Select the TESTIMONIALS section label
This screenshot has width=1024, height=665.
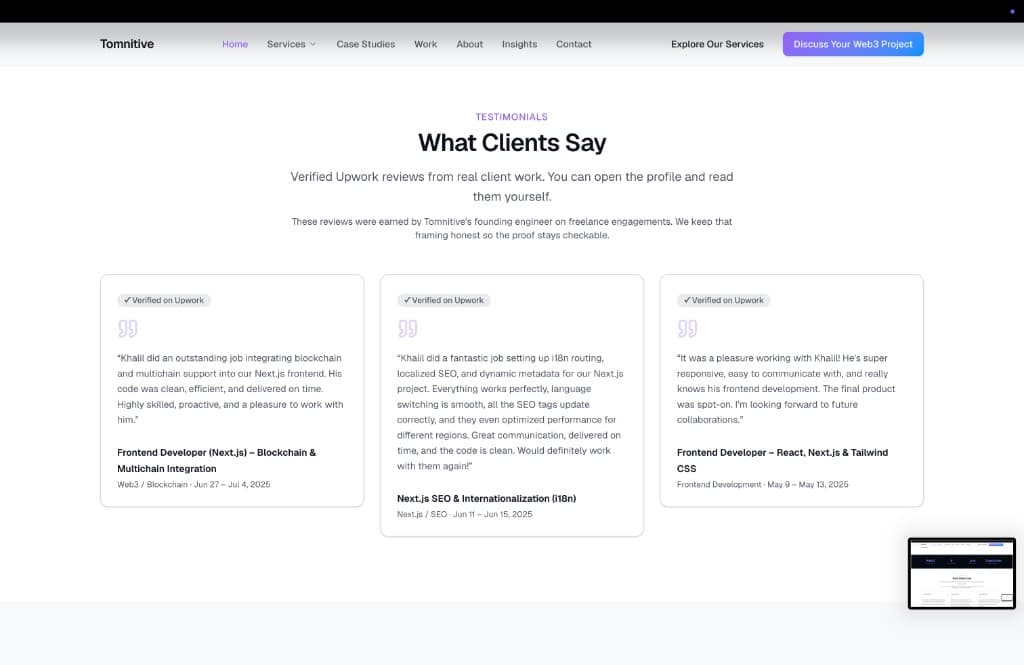coord(512,117)
